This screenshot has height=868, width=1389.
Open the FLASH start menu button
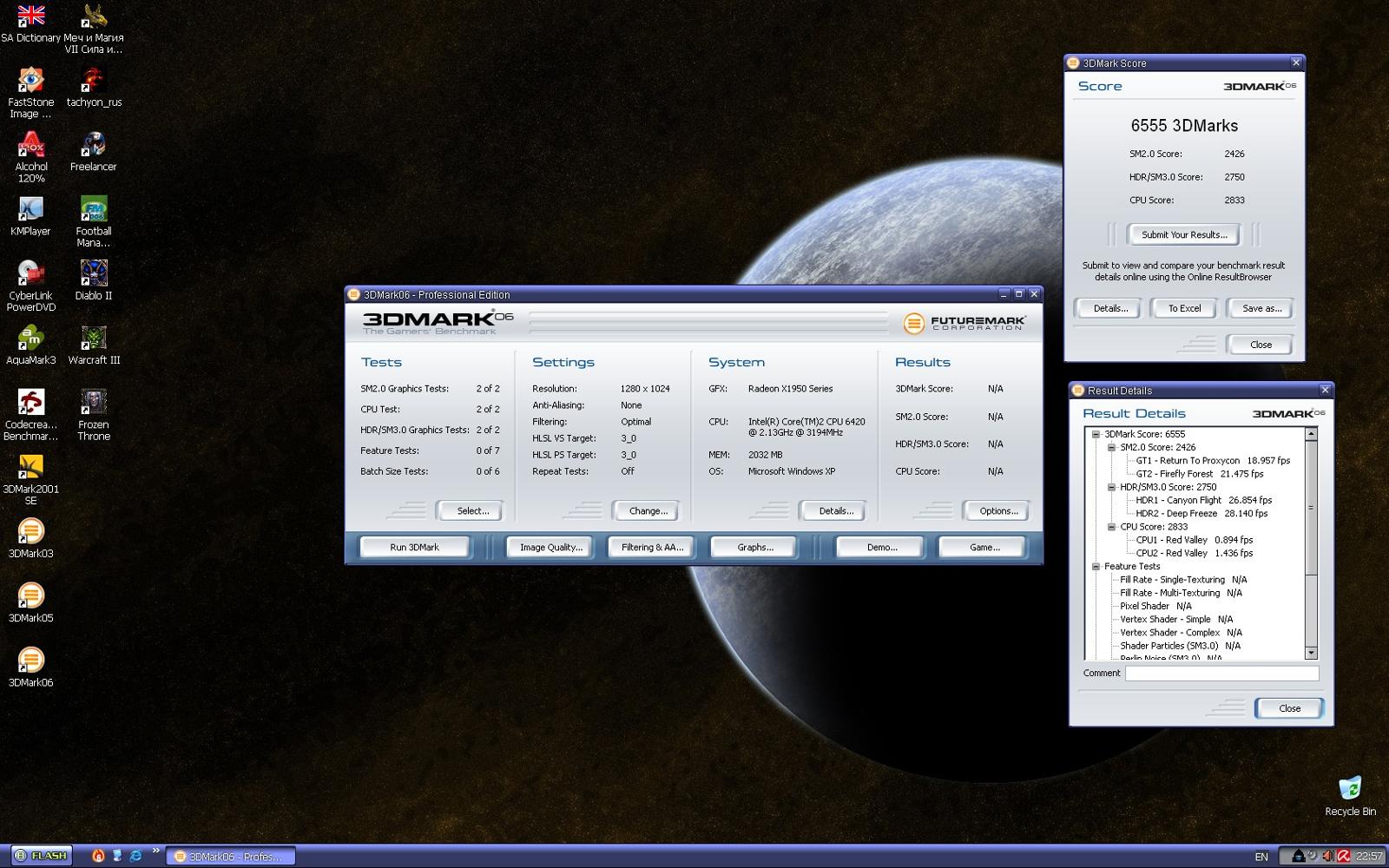(42, 856)
